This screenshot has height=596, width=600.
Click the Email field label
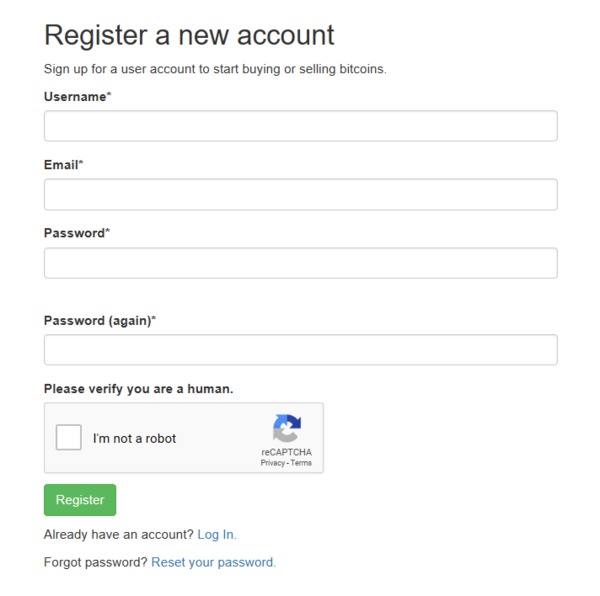click(x=63, y=165)
